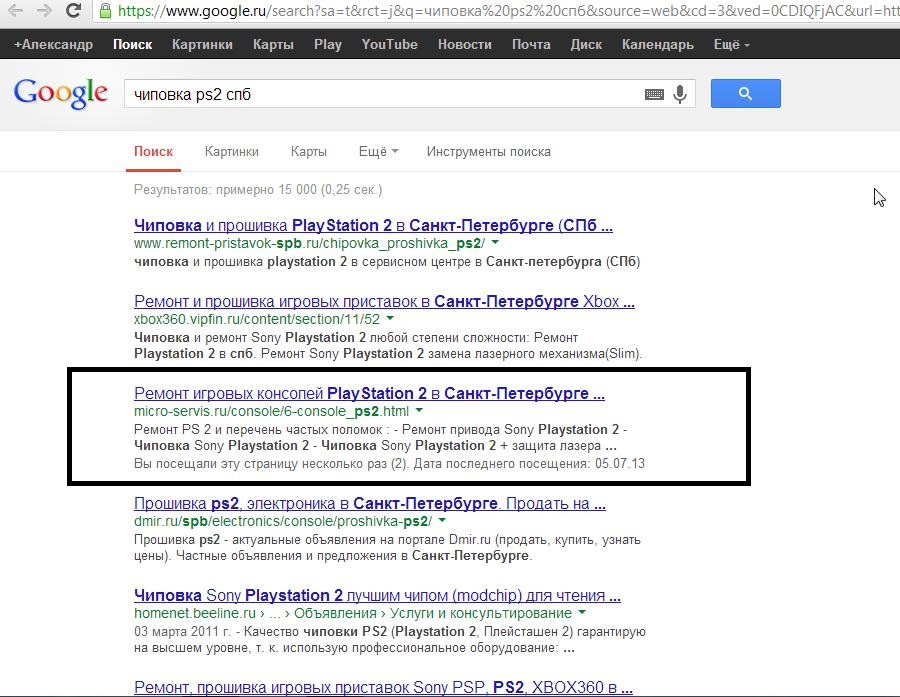Screen dimensions: 900x697
Task: Open result Чиповка и прошивка PlayStation 2
Action: pyautogui.click(x=373, y=225)
